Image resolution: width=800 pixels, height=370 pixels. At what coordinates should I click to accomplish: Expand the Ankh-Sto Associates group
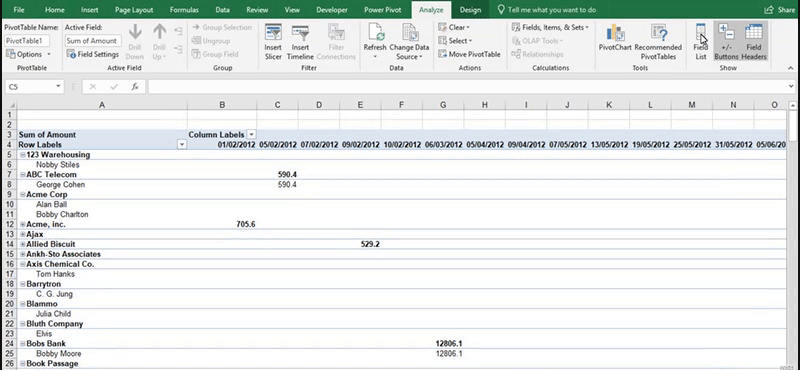point(22,254)
